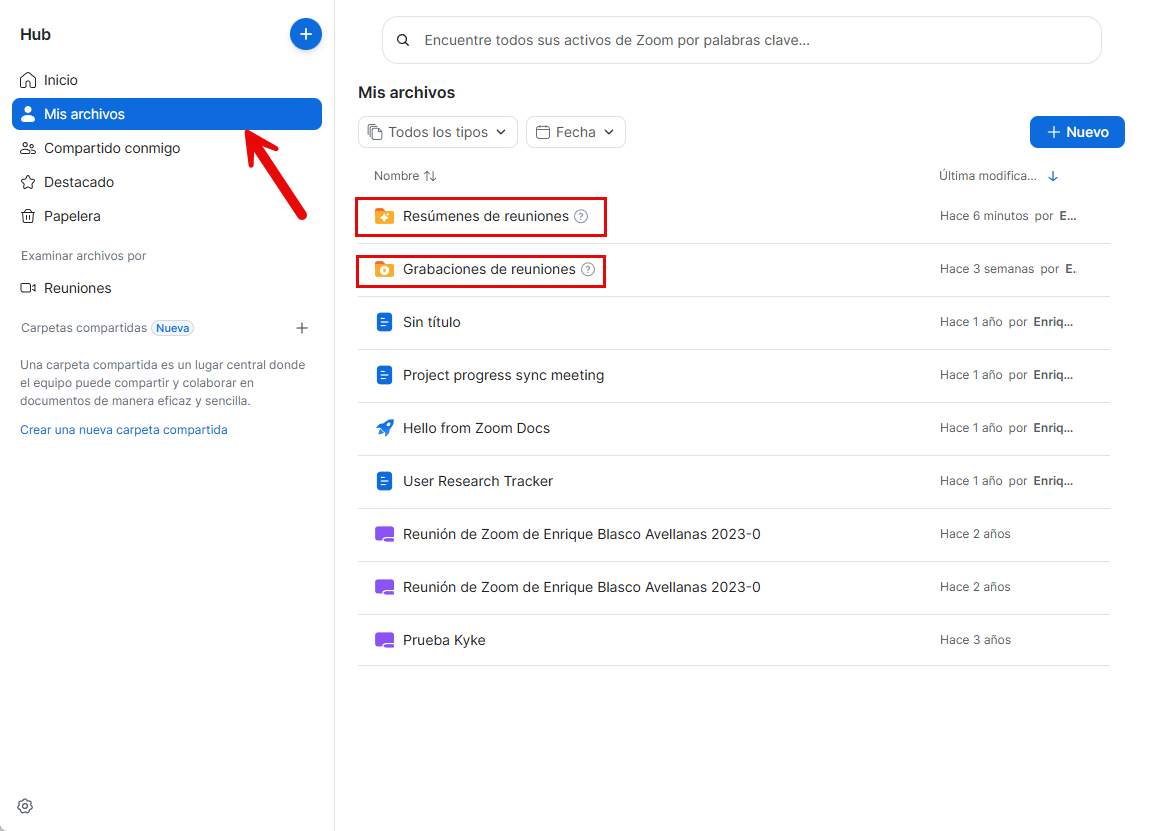This screenshot has height=831, width=1149.
Task: Click the Grabaciones de reuniones folder icon
Action: (384, 269)
